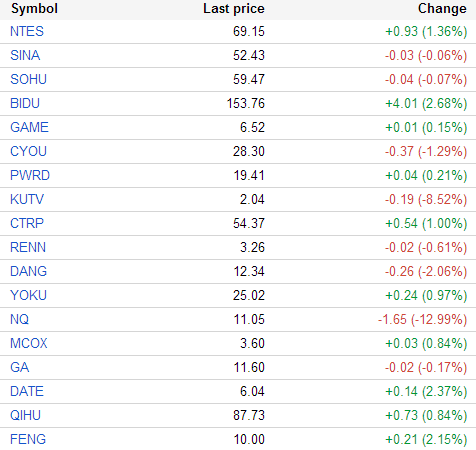Open the GAME ticker link
This screenshot has height=450, width=476.
click(x=29, y=127)
